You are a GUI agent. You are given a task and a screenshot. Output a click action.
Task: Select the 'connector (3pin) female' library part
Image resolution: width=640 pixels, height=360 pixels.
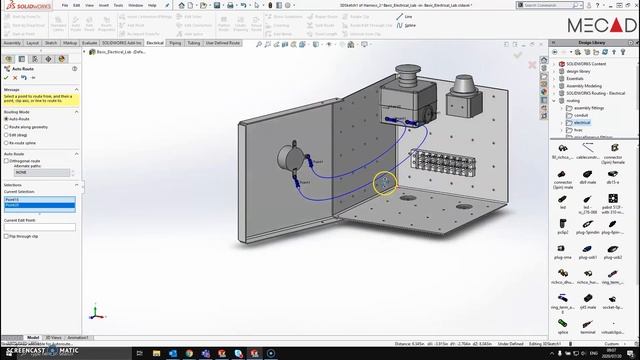point(613,153)
